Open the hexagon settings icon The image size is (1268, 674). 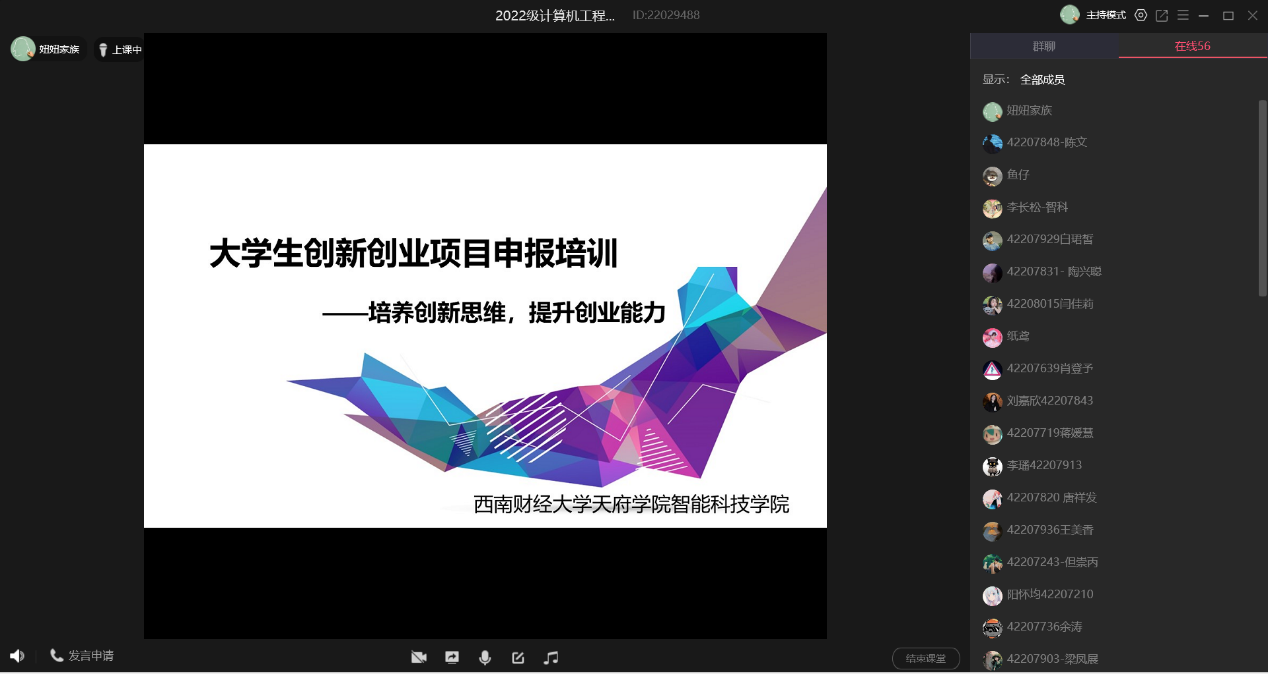(1141, 15)
